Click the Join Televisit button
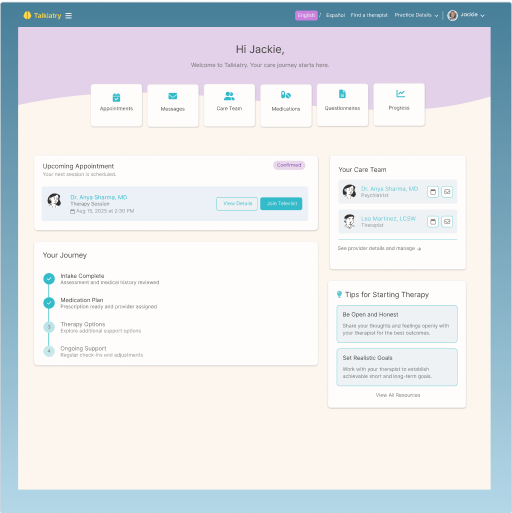Image resolution: width=512 pixels, height=513 pixels. (281, 204)
